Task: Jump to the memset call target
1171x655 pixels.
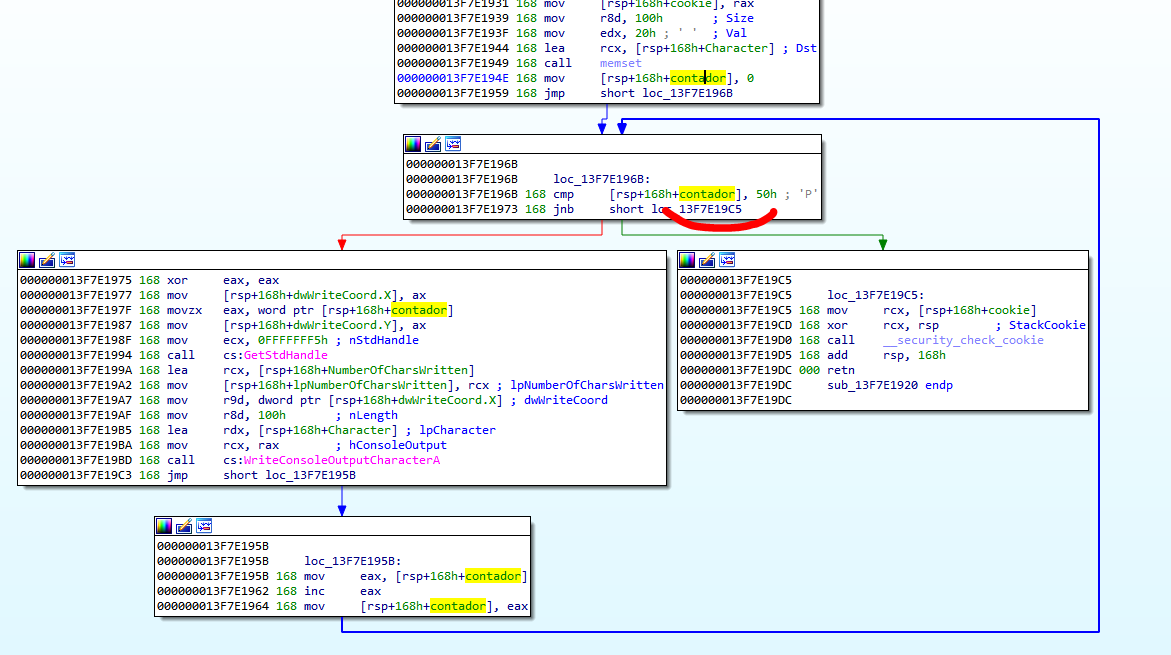Action: pyautogui.click(x=620, y=63)
